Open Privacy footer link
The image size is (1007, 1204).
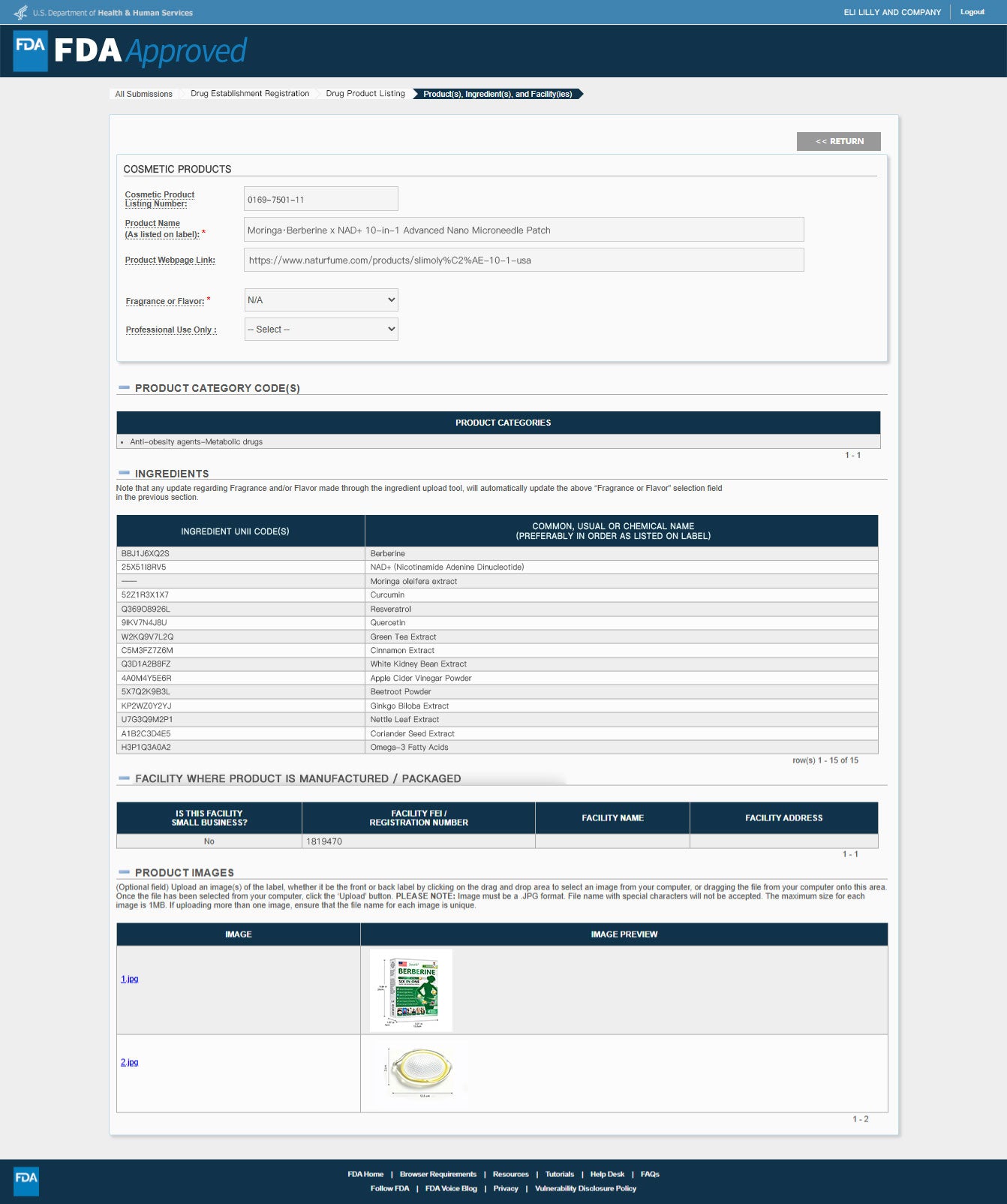point(506,1188)
